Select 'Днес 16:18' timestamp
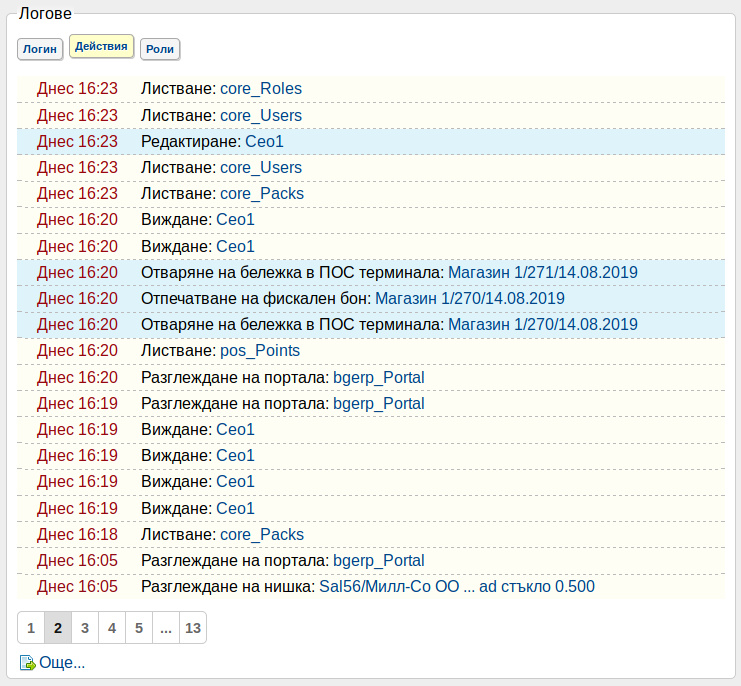741x686 pixels. 77,534
